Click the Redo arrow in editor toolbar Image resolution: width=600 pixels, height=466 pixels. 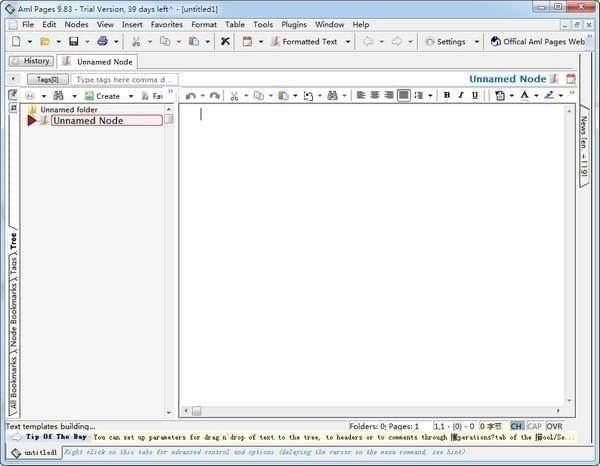tap(214, 96)
